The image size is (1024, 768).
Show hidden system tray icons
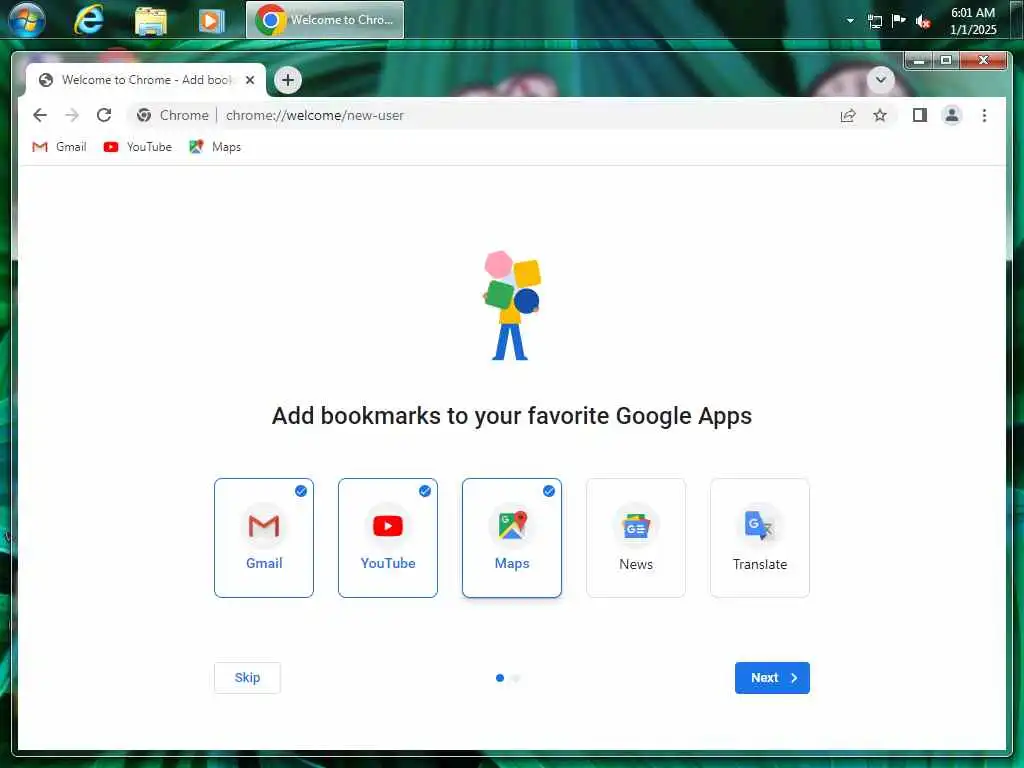click(x=850, y=21)
